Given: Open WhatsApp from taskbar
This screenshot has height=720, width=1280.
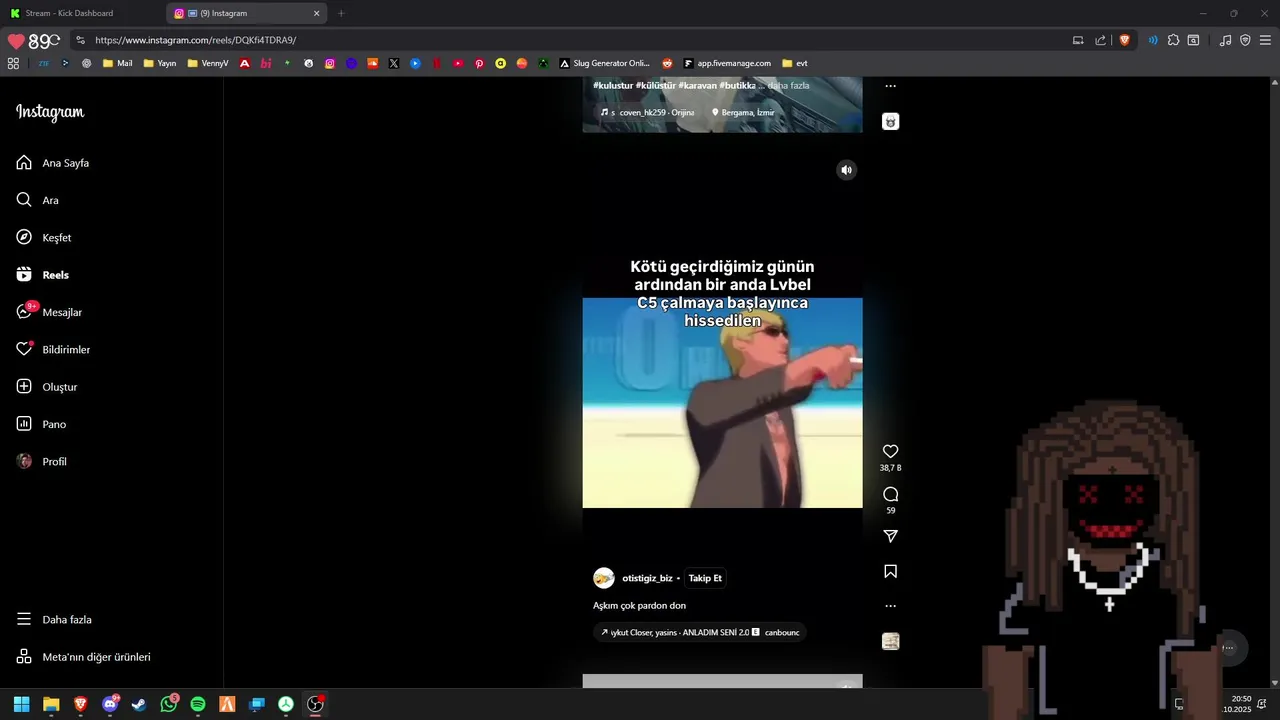Looking at the screenshot, I should tap(169, 704).
